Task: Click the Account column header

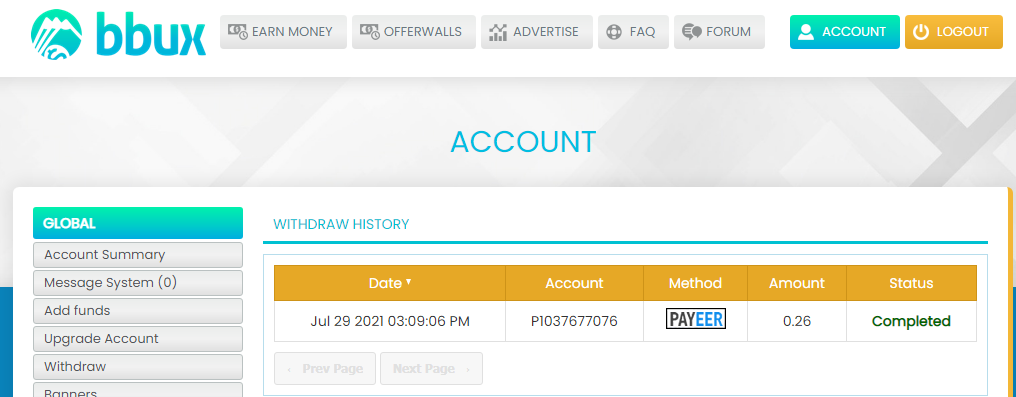Action: click(x=574, y=283)
